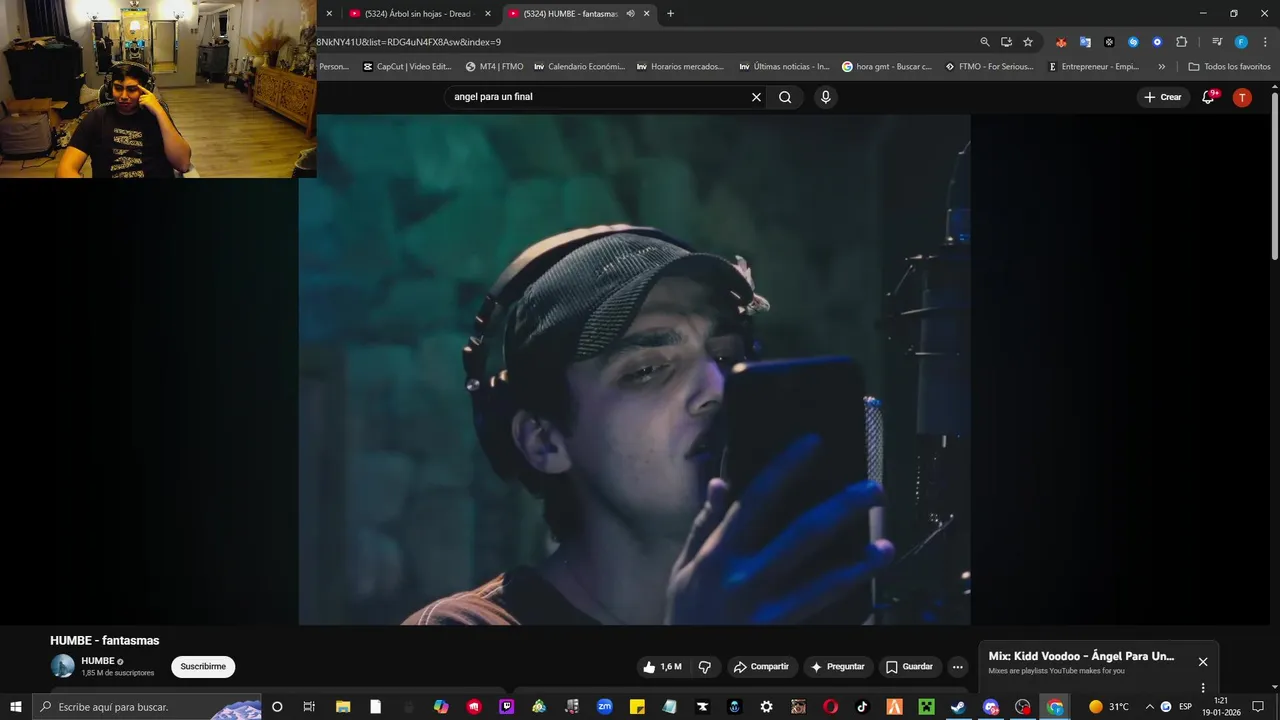Viewport: 1280px width, 720px height.
Task: Open the Chrome profile menu
Action: [1241, 42]
